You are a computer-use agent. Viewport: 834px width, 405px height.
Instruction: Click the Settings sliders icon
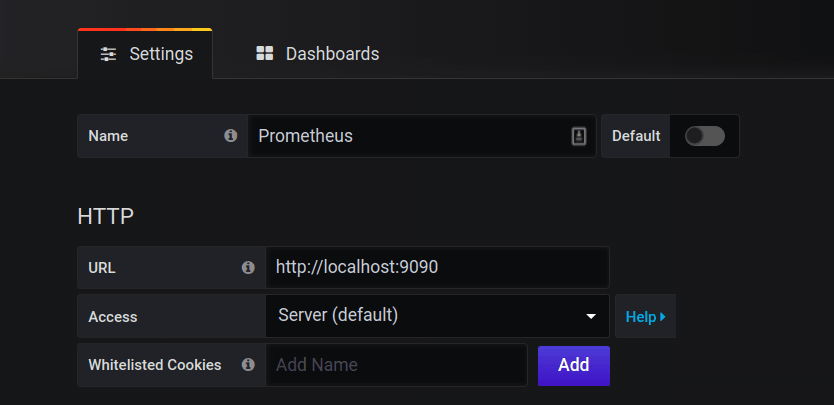[x=109, y=54]
